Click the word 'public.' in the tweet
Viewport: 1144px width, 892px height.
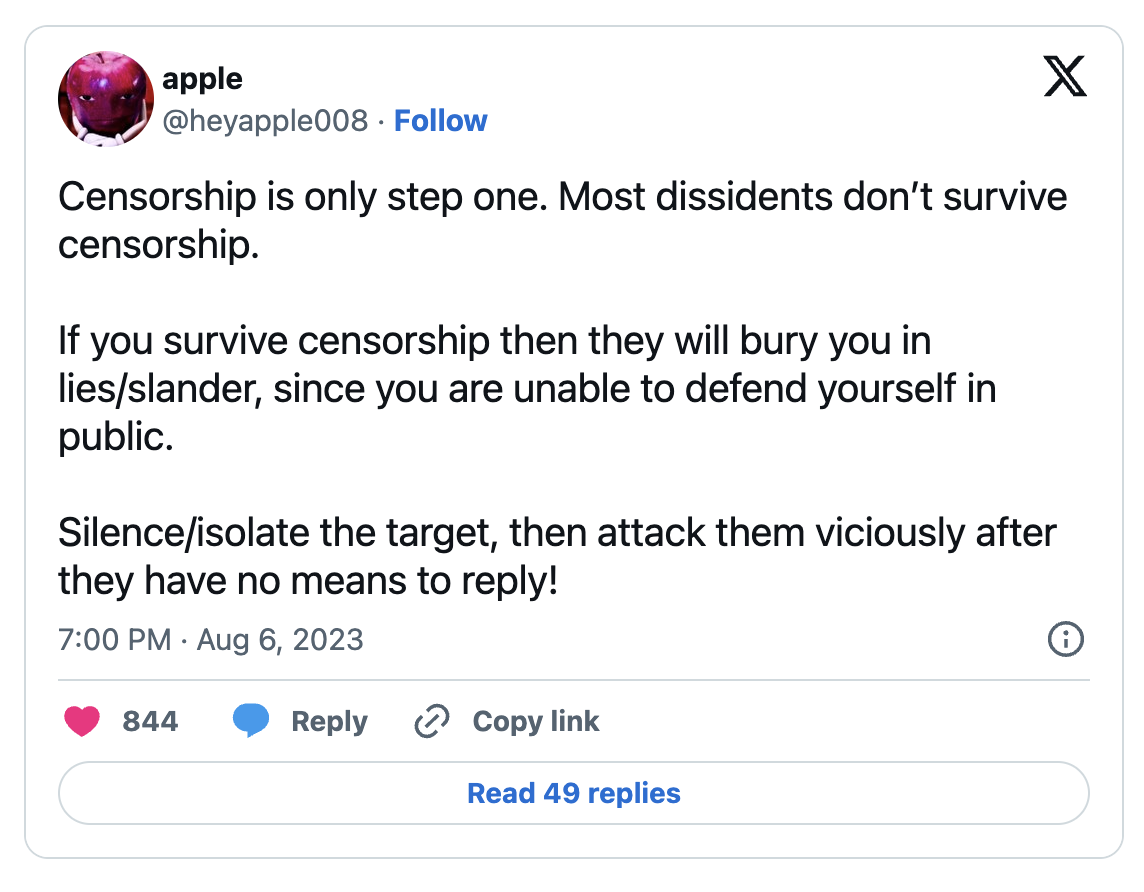click(115, 437)
